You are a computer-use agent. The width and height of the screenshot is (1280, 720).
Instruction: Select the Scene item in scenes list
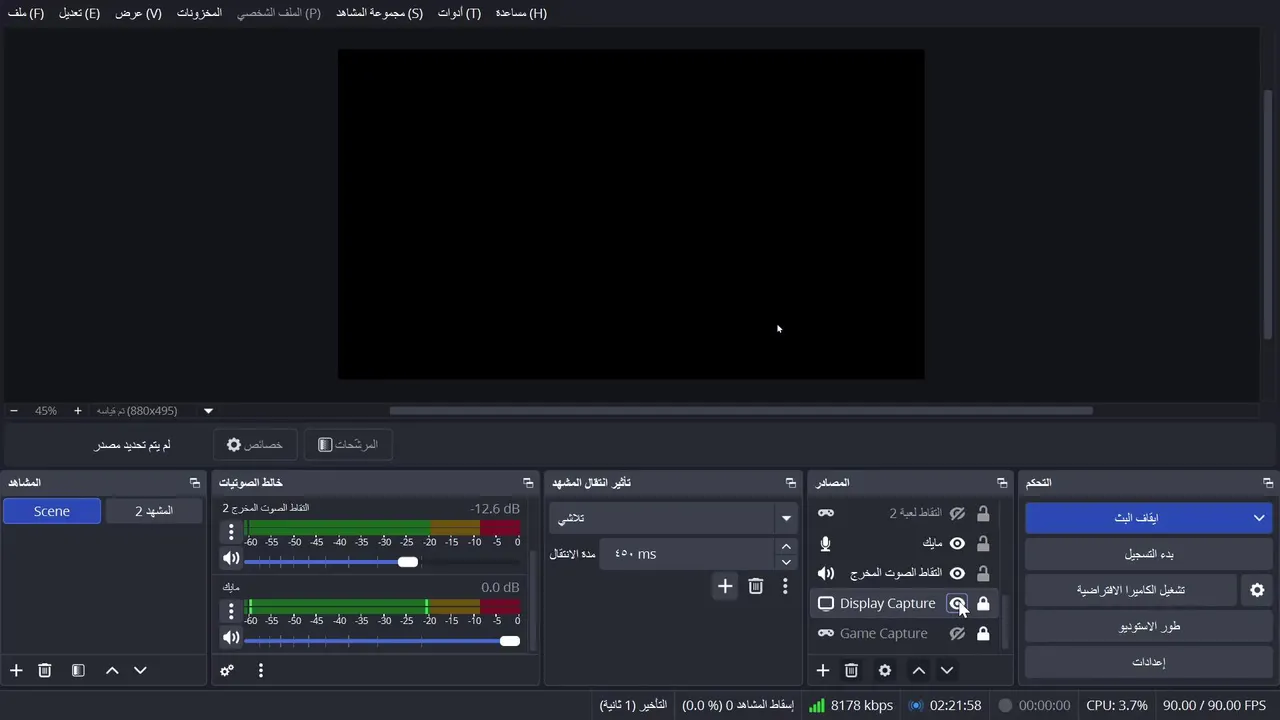tap(52, 511)
